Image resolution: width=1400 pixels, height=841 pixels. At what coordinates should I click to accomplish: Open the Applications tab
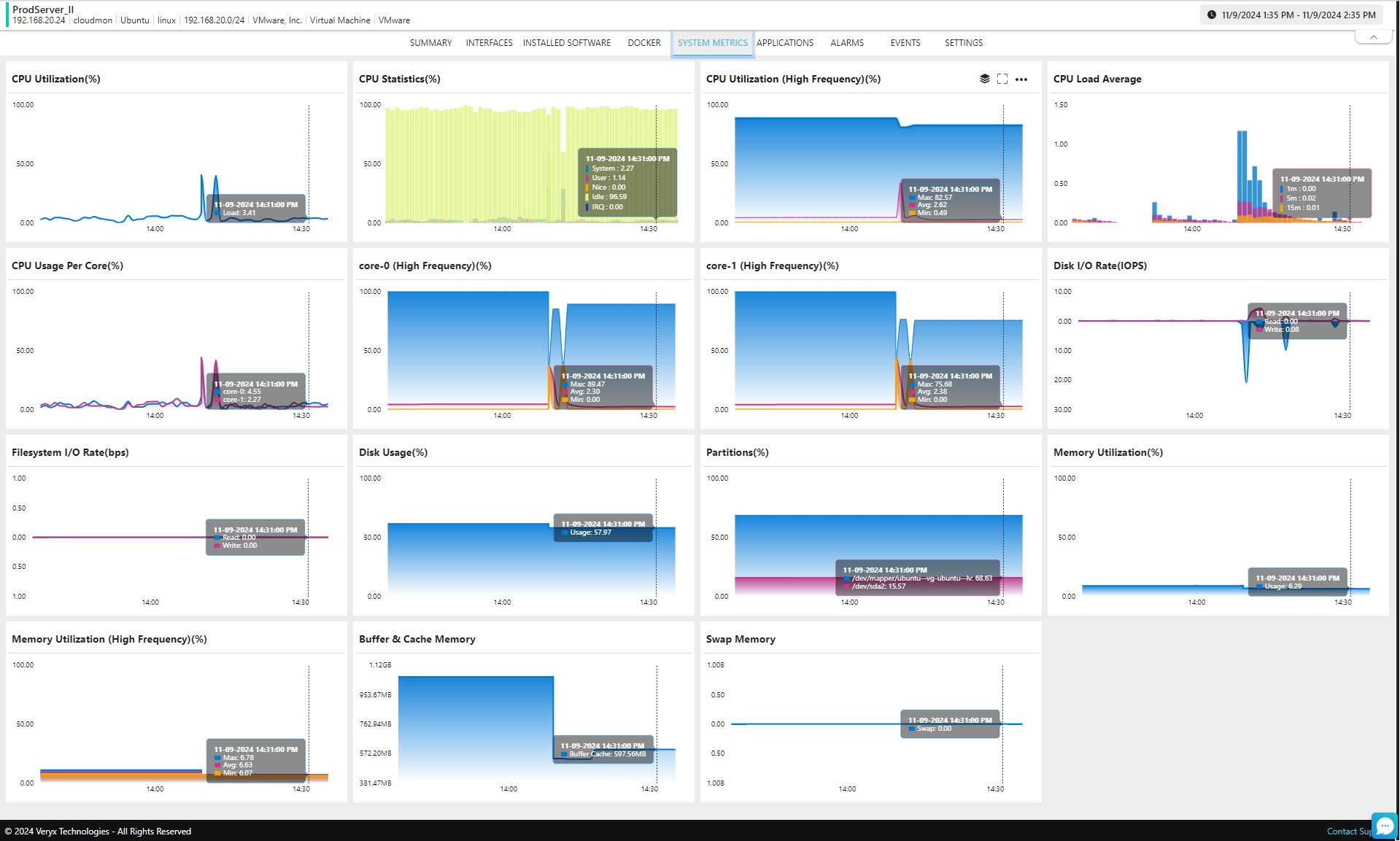pyautogui.click(x=785, y=43)
